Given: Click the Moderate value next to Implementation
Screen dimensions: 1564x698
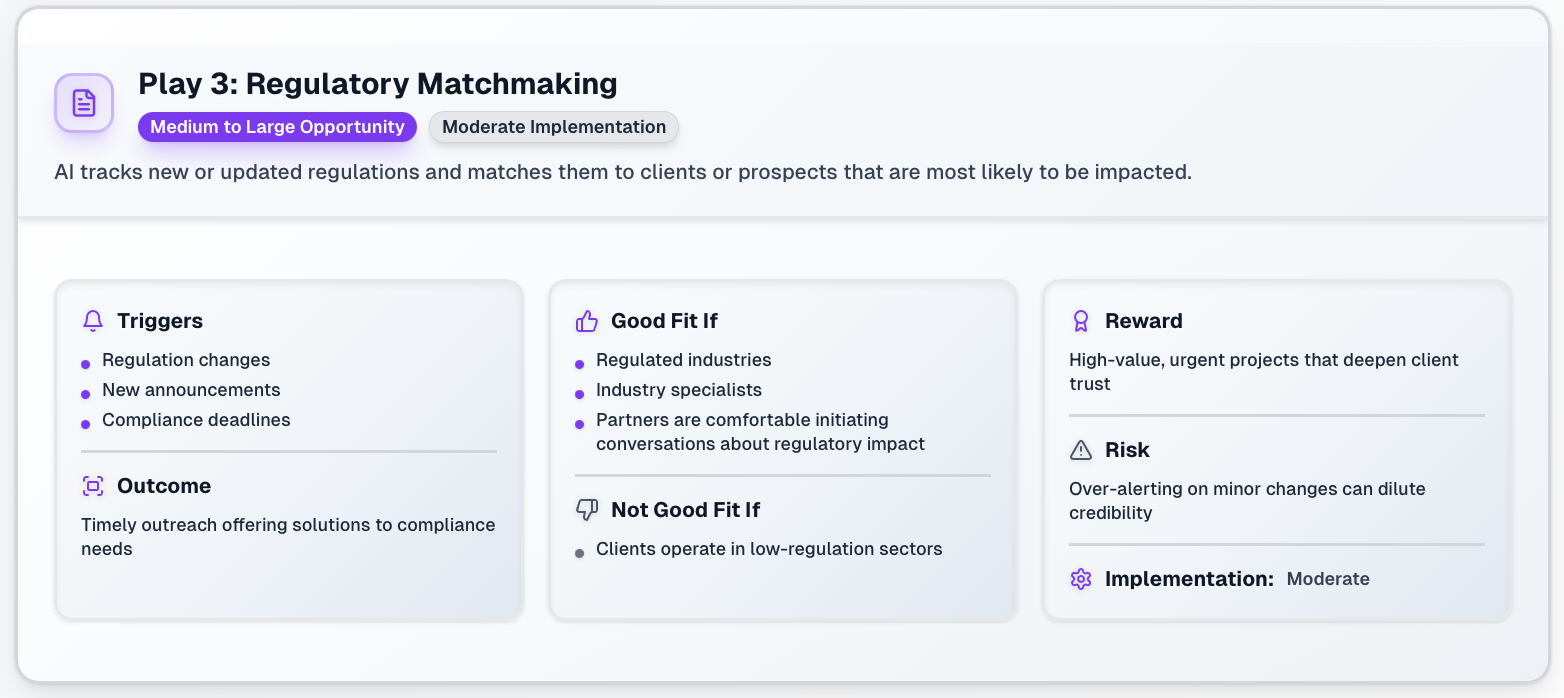Looking at the screenshot, I should click(1328, 579).
